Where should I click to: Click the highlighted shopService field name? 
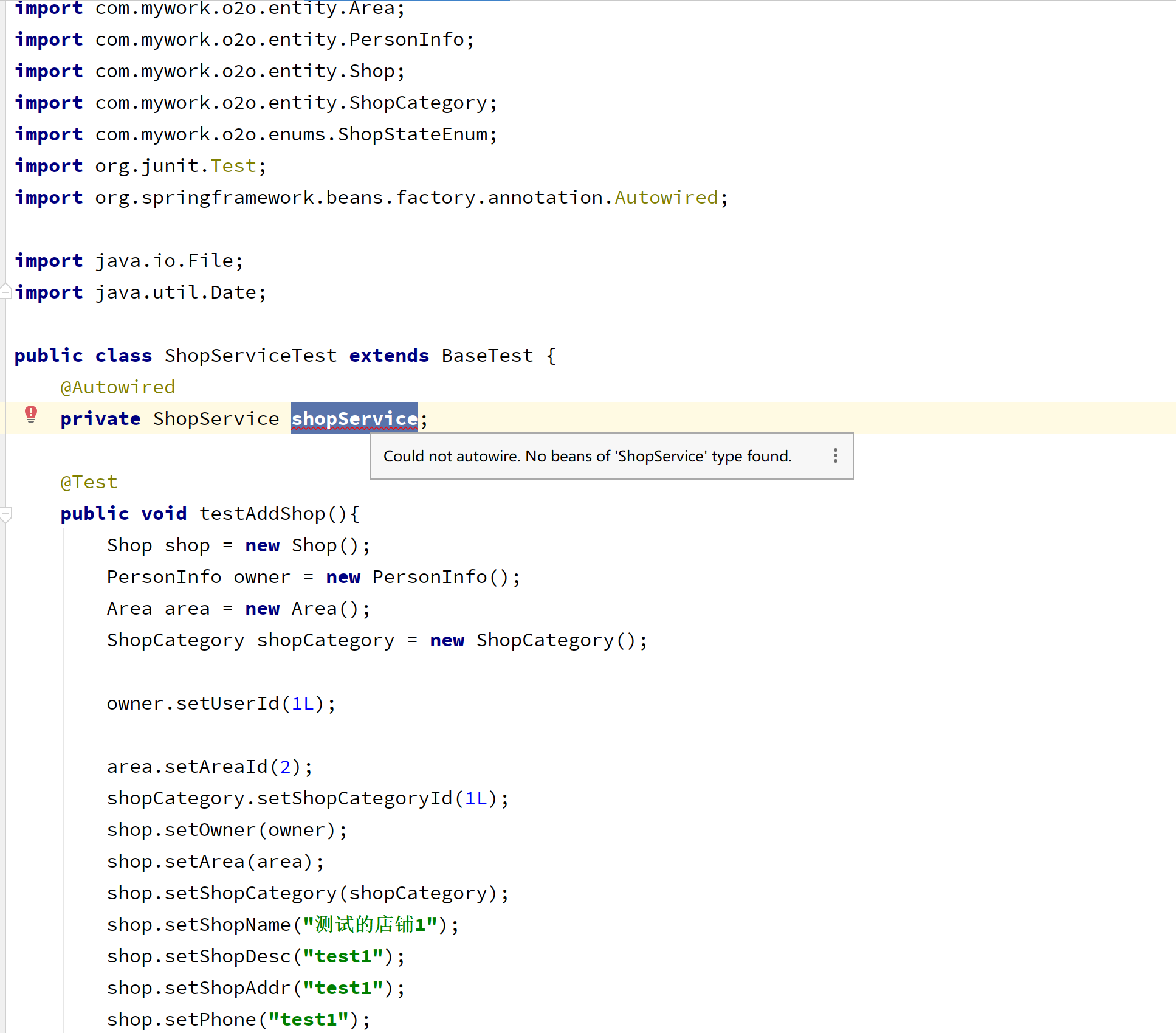[x=354, y=418]
